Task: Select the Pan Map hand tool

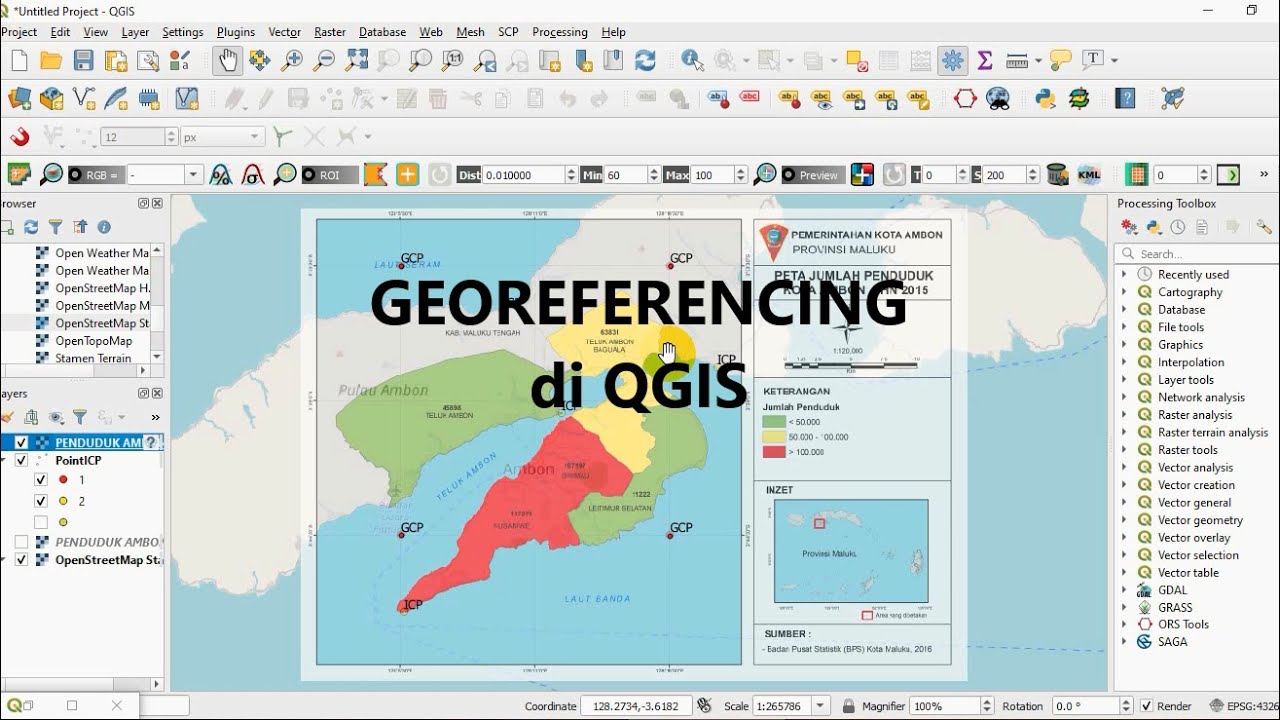Action: click(228, 61)
